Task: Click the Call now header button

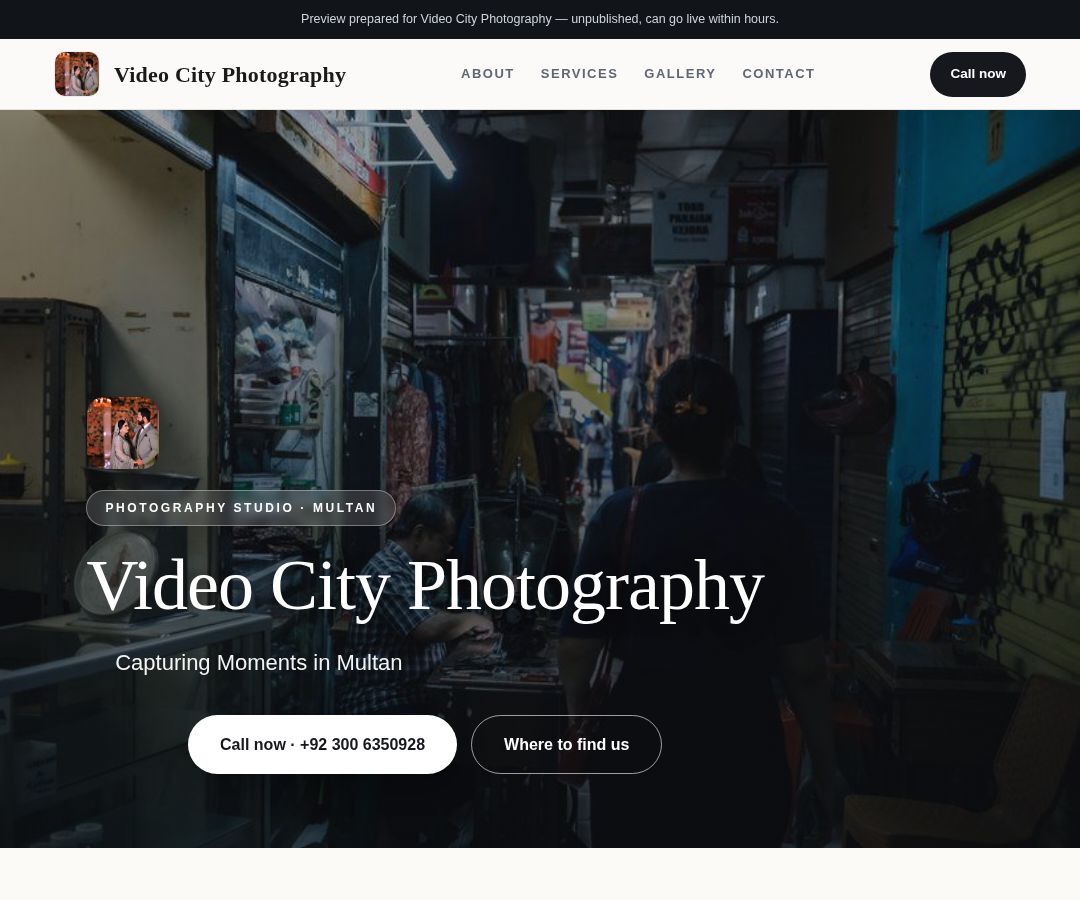Action: (977, 74)
